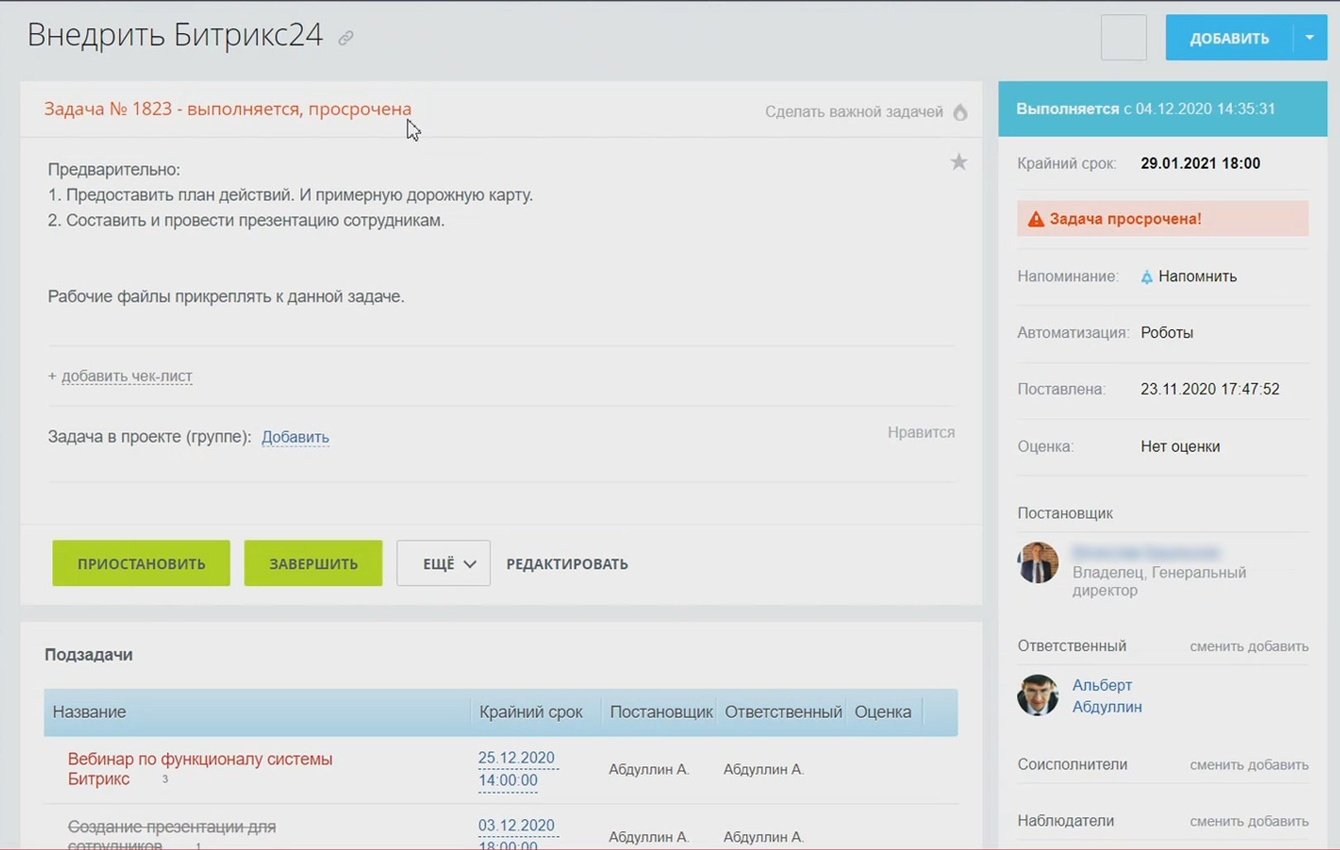Click "добавить" in the Наблюдатели section
The image size is (1340, 850).
(x=1278, y=821)
